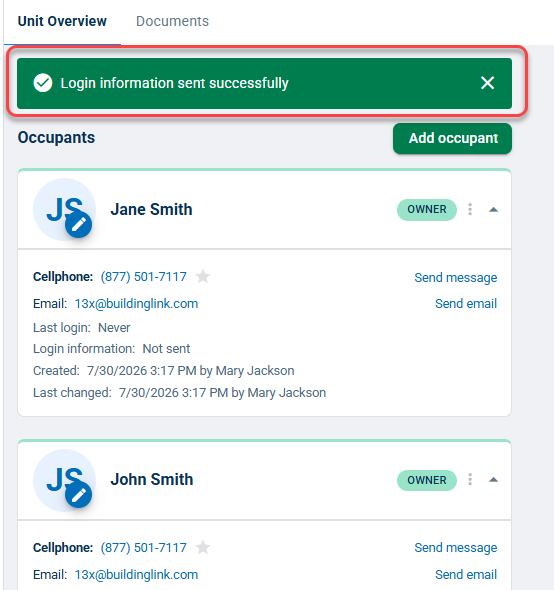The image size is (554, 590).
Task: Star John Smith's cellphone as primary
Action: (x=203, y=547)
